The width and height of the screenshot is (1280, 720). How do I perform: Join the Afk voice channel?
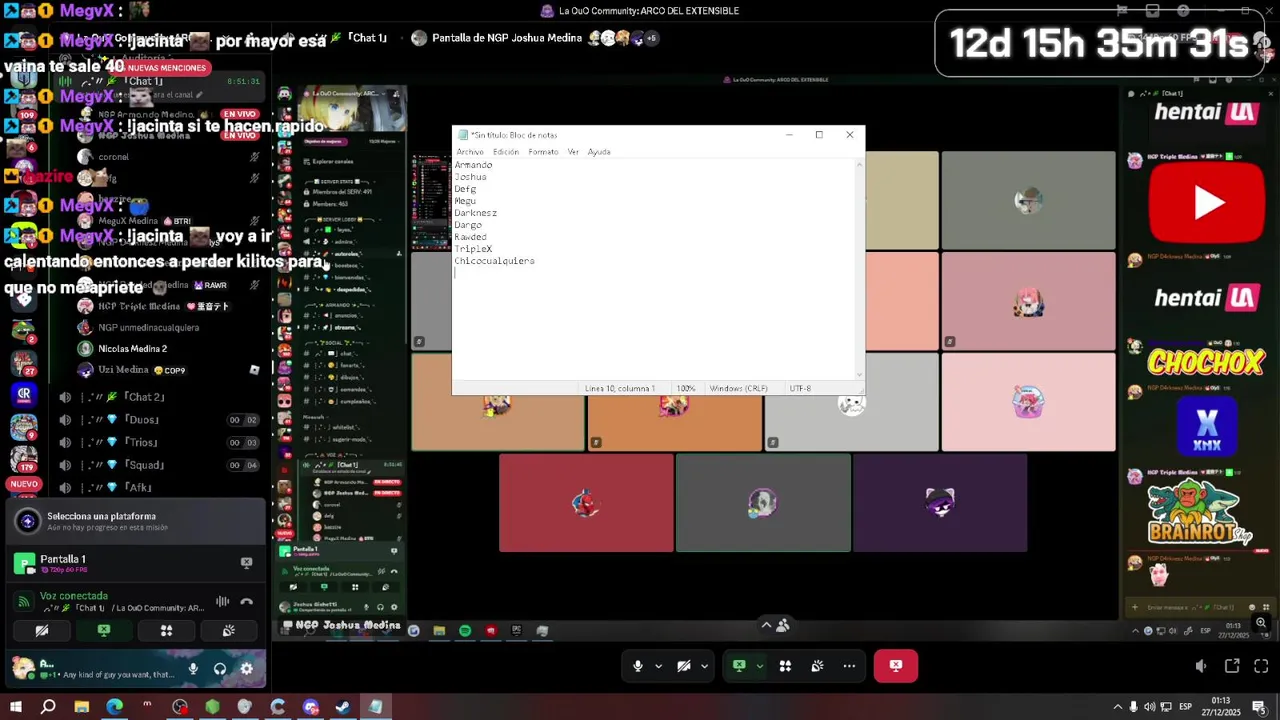160,488
